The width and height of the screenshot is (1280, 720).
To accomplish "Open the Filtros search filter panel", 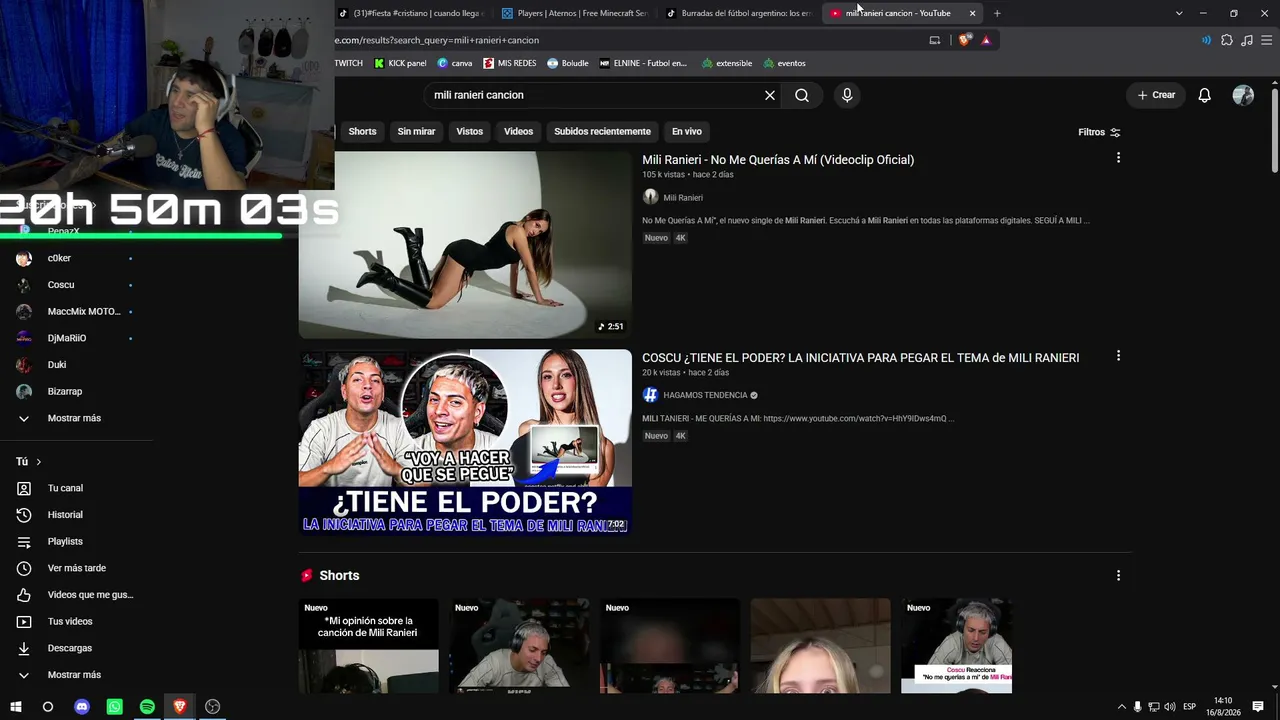I will pyautogui.click(x=1099, y=132).
